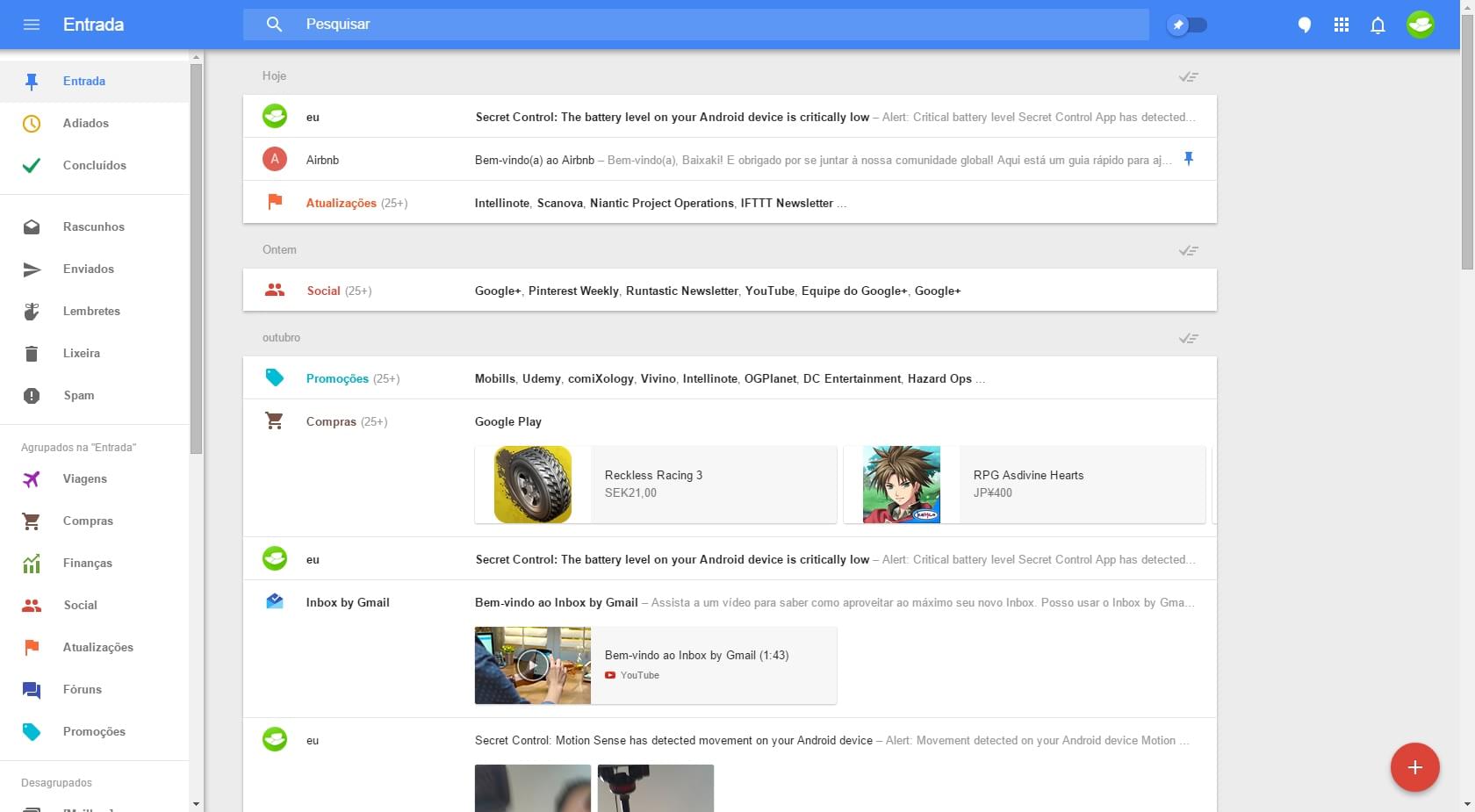
Task: Open the RPG Asdivine Hearts card
Action: (x=1025, y=485)
